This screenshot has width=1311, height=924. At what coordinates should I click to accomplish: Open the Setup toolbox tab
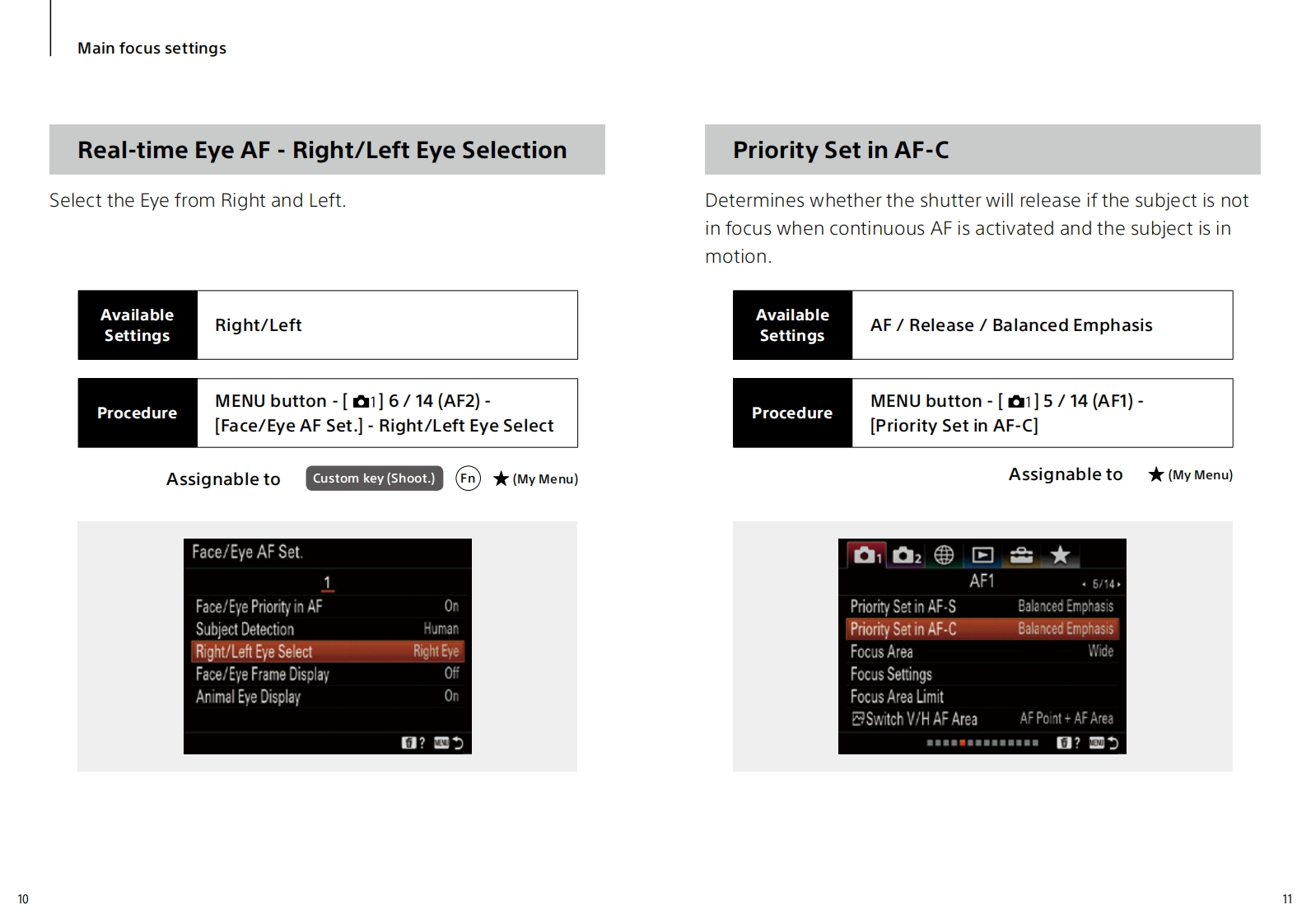click(1021, 555)
